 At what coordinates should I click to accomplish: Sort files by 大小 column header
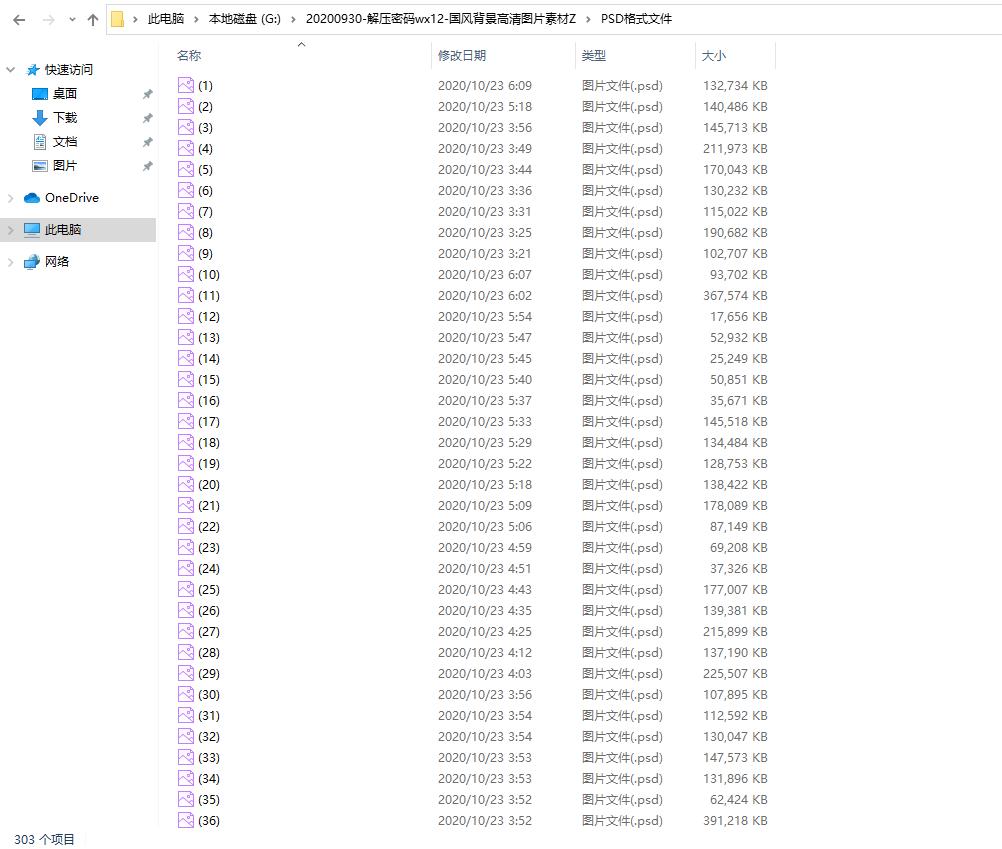point(714,56)
